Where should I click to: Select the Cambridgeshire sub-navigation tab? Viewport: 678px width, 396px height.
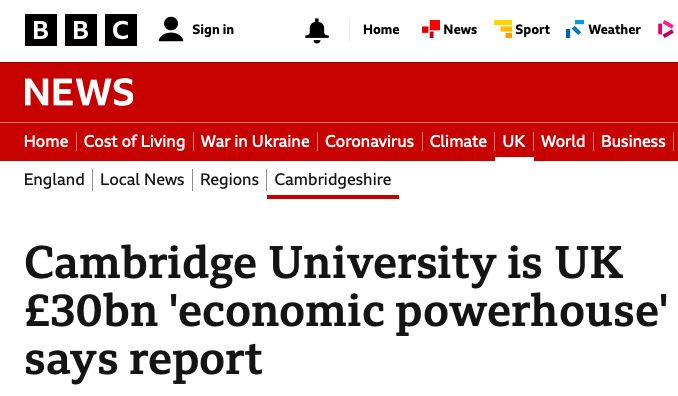click(333, 179)
